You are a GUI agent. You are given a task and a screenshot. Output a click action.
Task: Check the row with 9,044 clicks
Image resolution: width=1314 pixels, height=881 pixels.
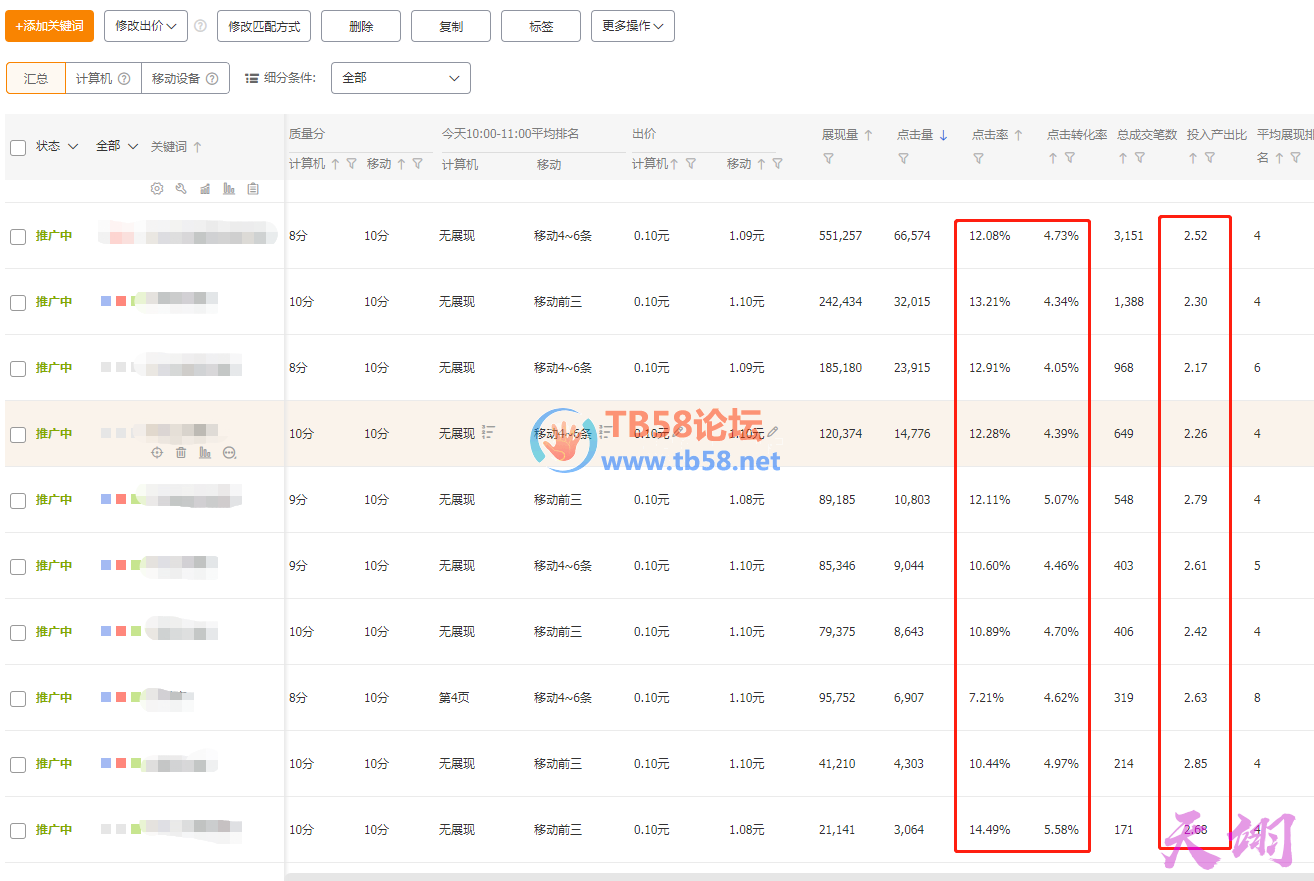18,566
